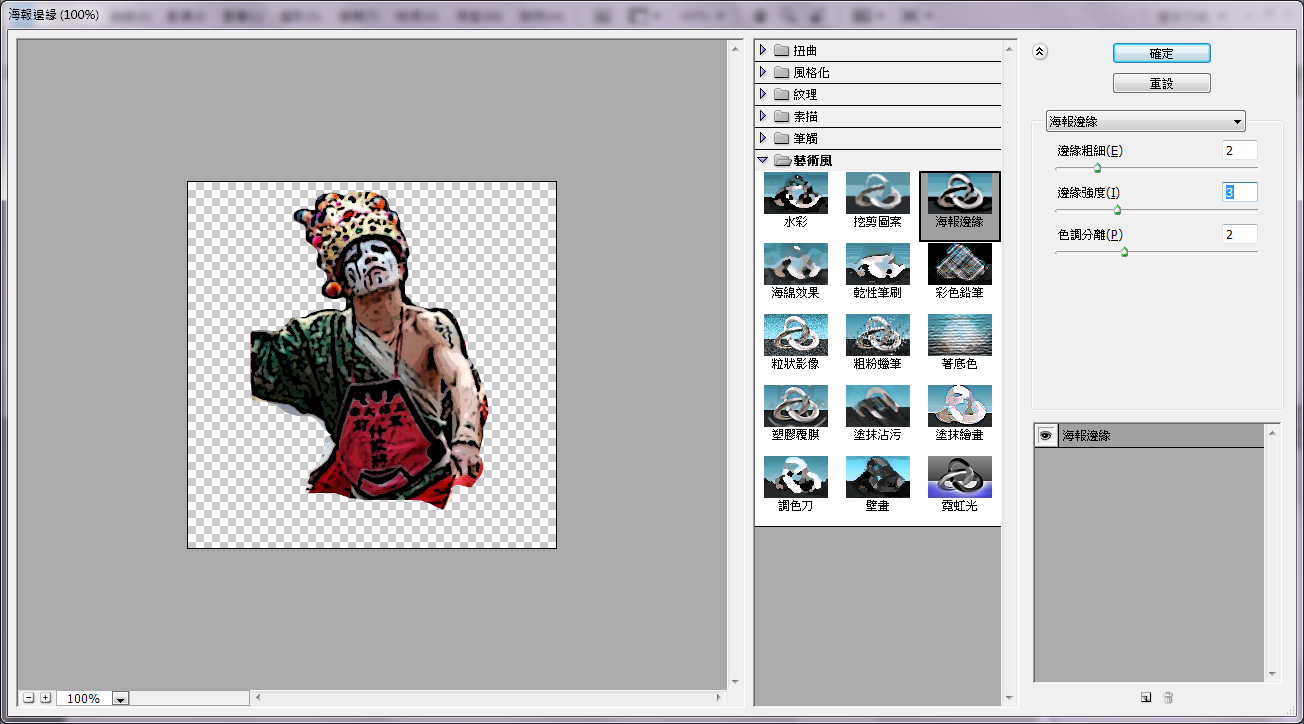Pick the 彩色鉛筆 filter thumbnail
The width and height of the screenshot is (1304, 724).
point(959,264)
